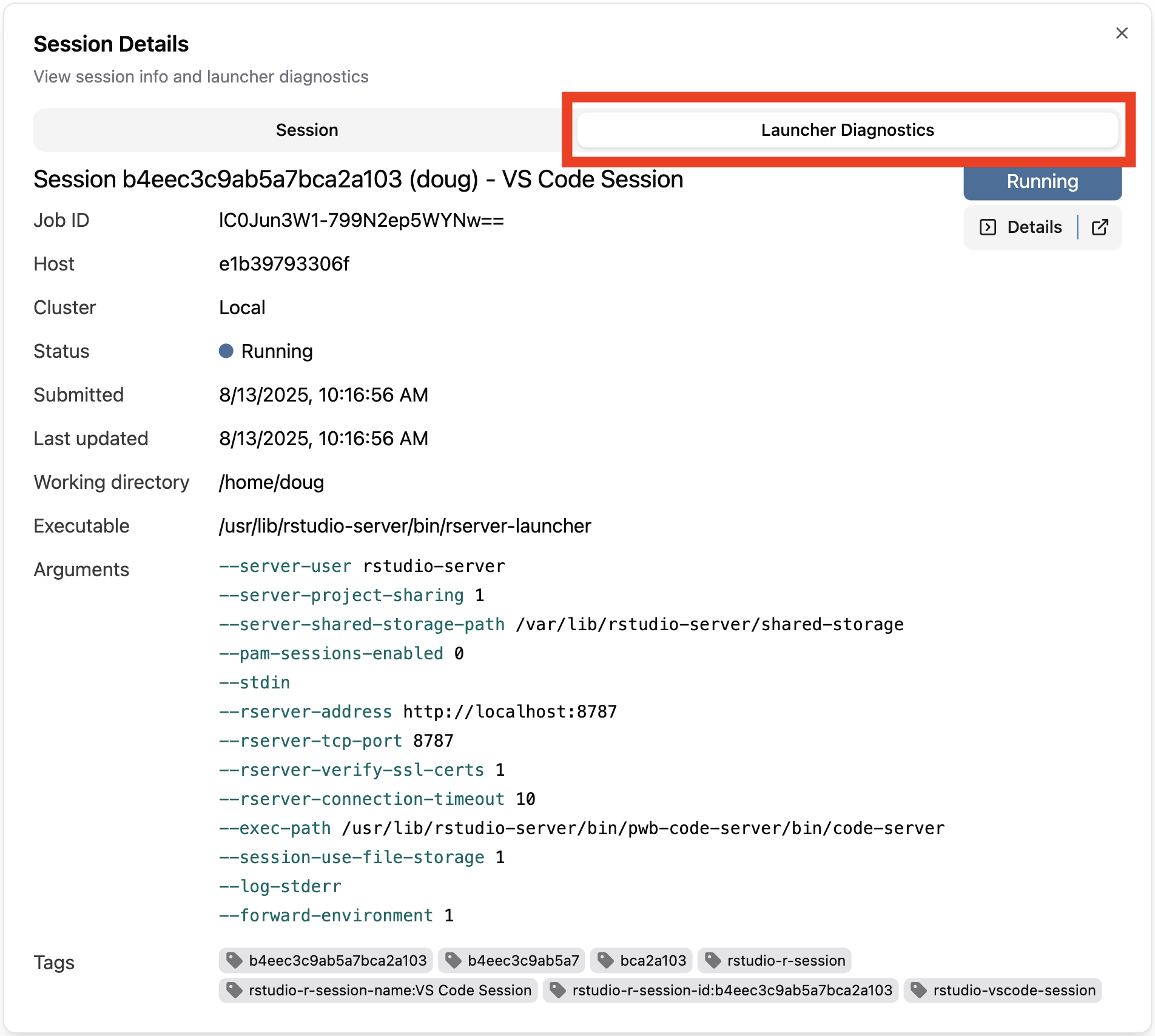Select tag rstudio-r-session-name:VS Code Session

click(x=379, y=990)
